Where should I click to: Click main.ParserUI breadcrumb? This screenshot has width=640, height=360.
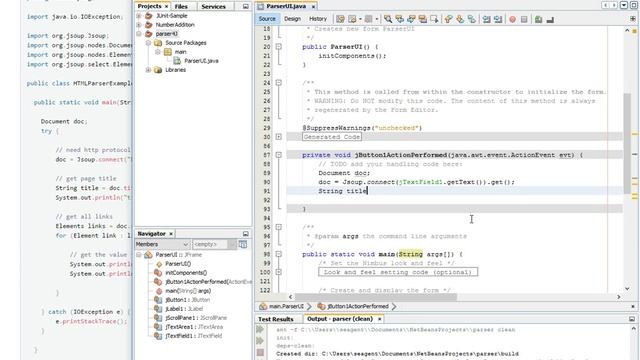[x=286, y=307]
